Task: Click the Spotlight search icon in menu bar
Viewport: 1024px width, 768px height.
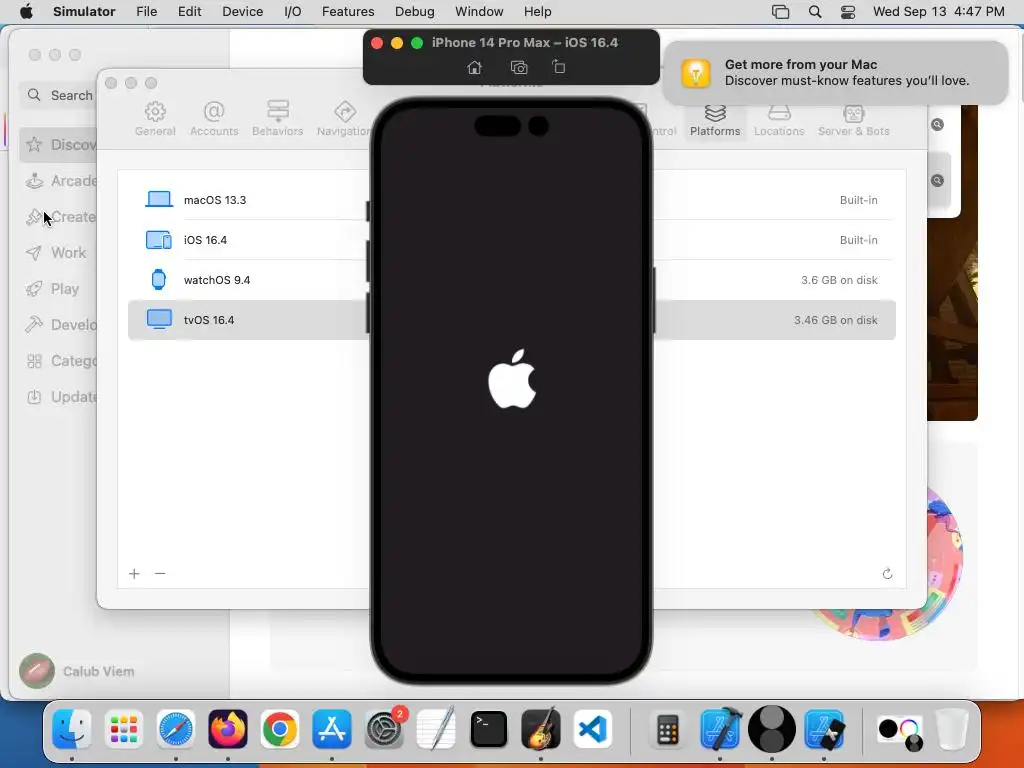Action: (815, 12)
